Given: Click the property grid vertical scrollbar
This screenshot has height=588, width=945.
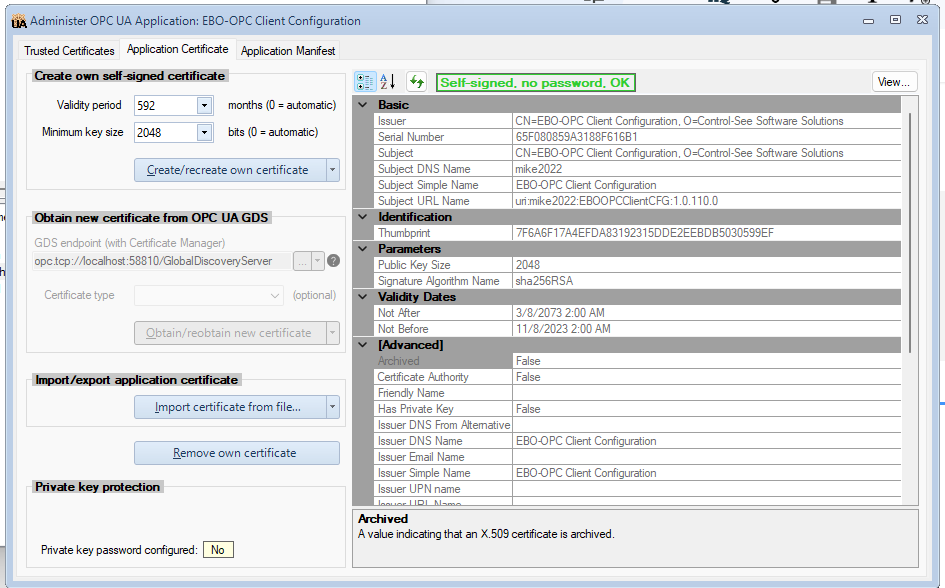Looking at the screenshot, I should click(909, 232).
